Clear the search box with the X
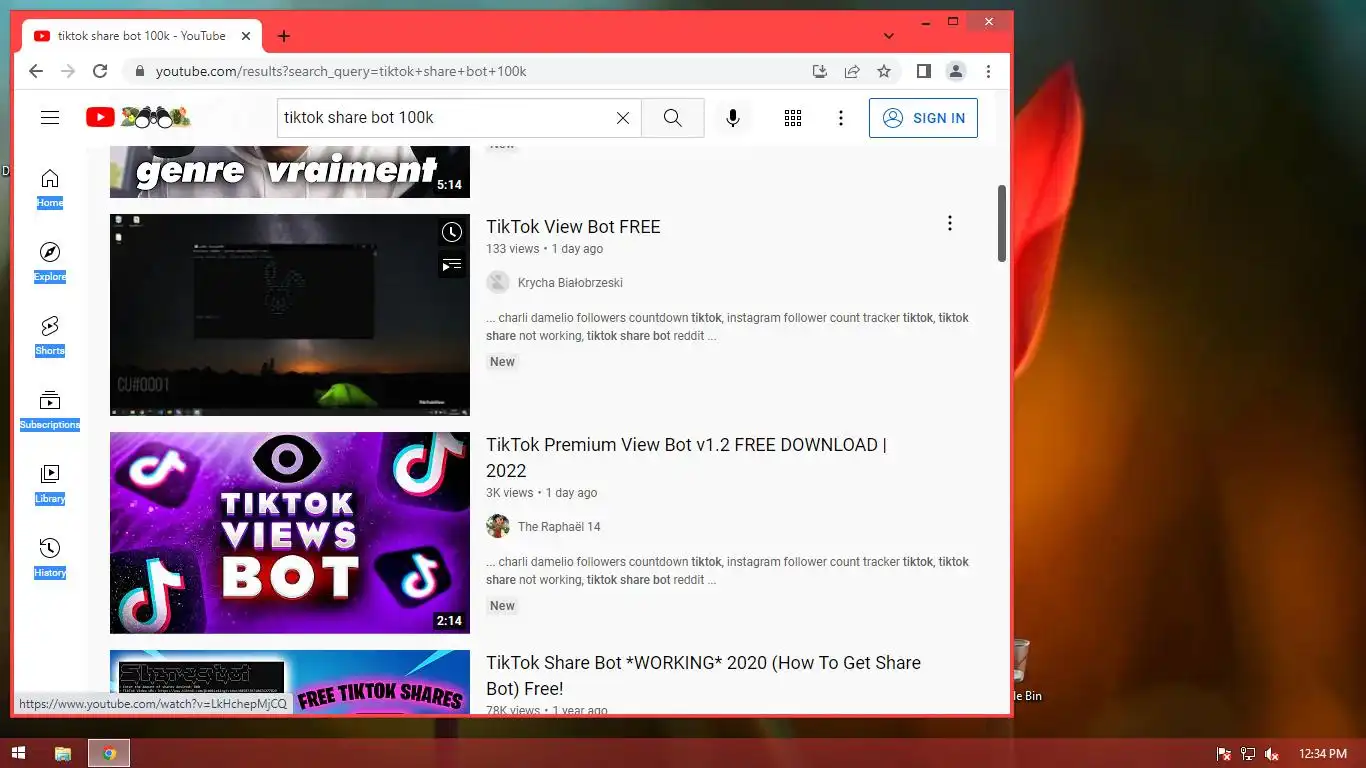The width and height of the screenshot is (1366, 768). point(622,118)
